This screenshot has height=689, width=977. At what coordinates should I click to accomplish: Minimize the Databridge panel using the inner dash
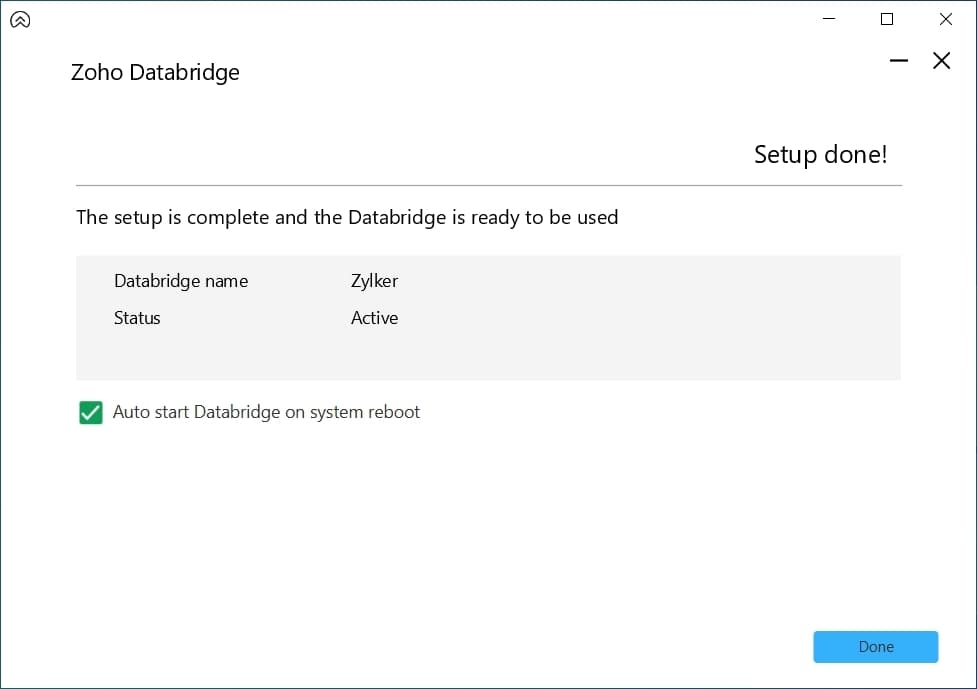[x=899, y=61]
